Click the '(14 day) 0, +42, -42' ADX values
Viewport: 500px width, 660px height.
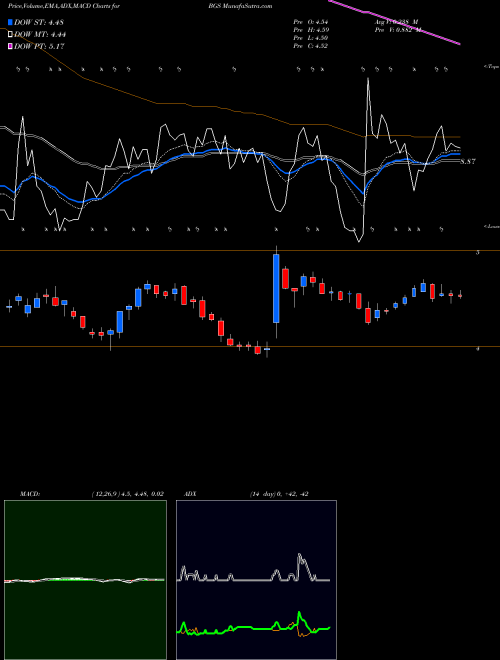point(279,494)
